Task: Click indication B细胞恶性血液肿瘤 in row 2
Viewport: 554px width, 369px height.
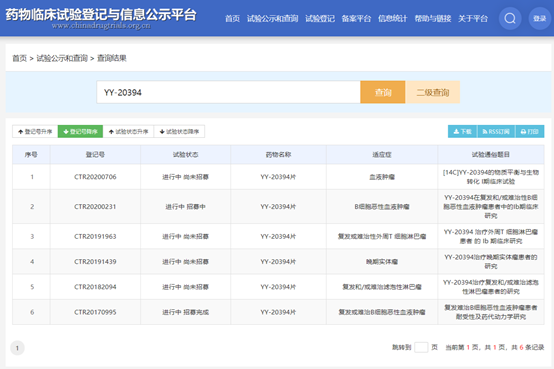Action: (x=382, y=206)
